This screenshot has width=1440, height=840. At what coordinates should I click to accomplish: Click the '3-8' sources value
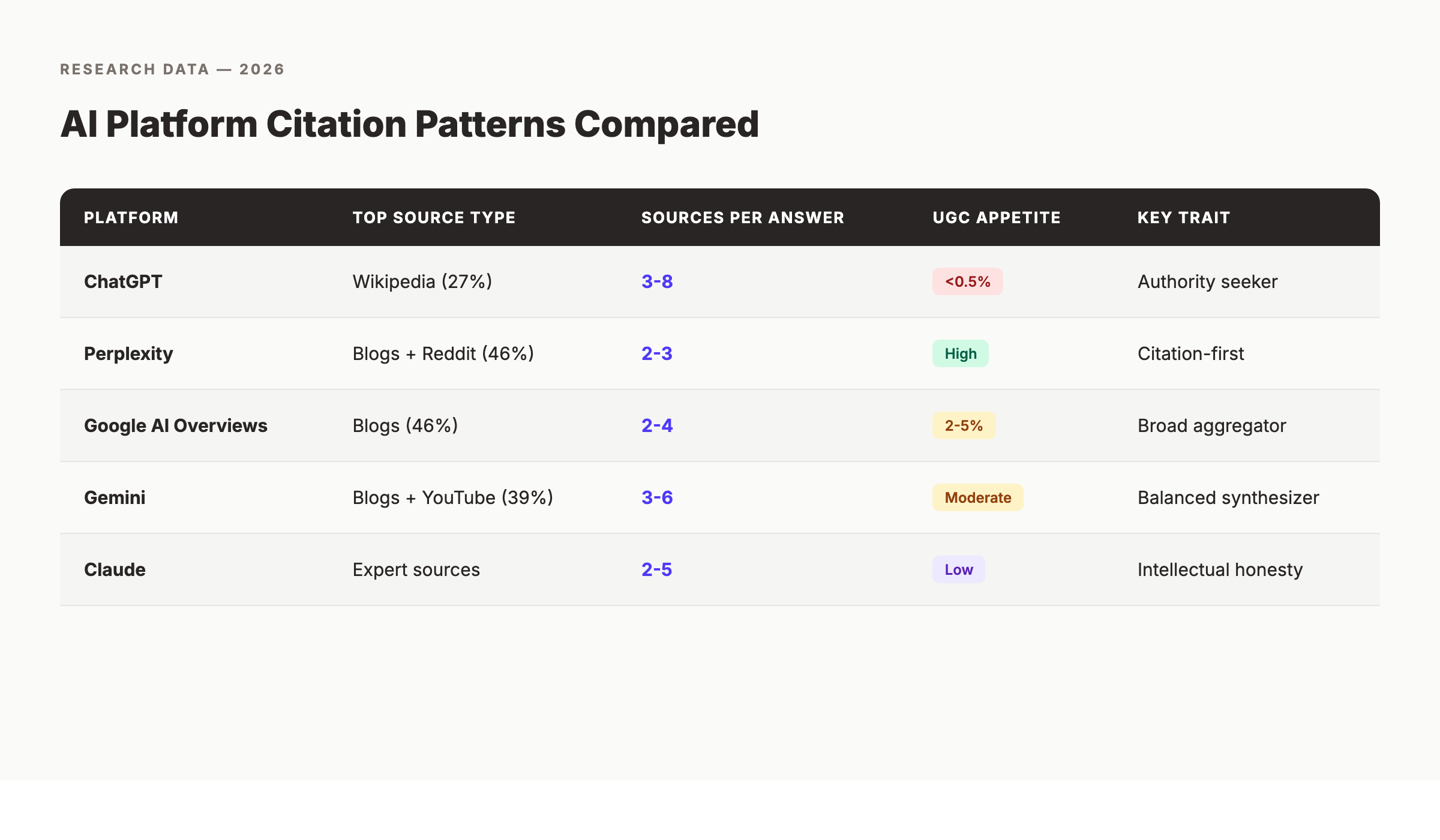[657, 281]
